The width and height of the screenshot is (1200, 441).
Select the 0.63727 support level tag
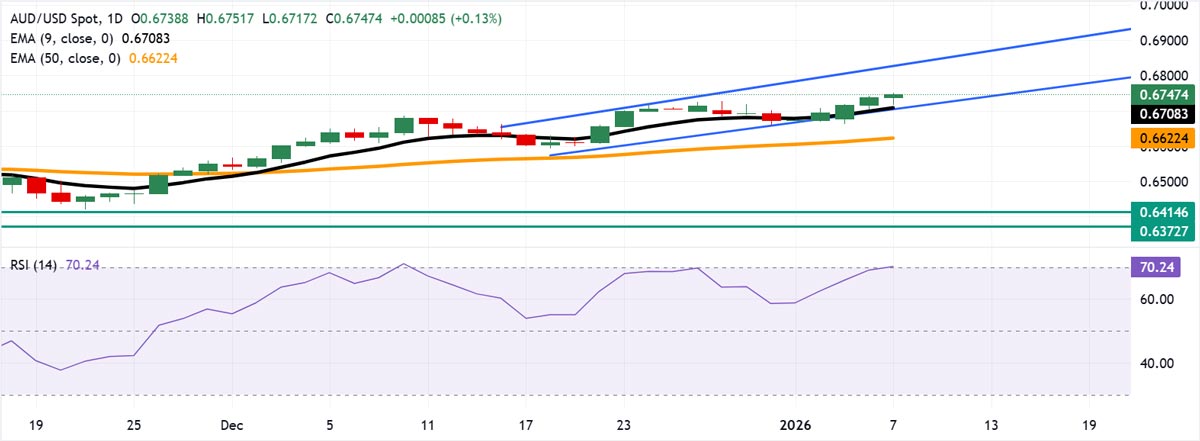pyautogui.click(x=1164, y=231)
